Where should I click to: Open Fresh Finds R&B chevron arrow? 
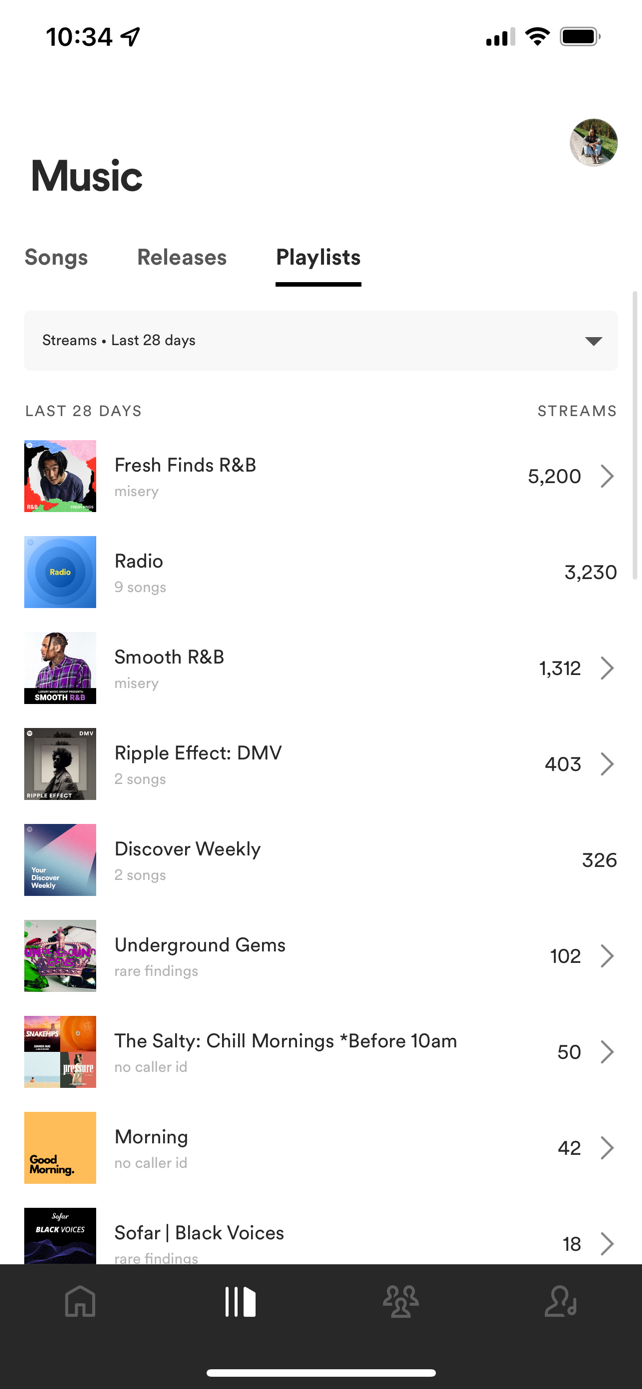click(607, 476)
